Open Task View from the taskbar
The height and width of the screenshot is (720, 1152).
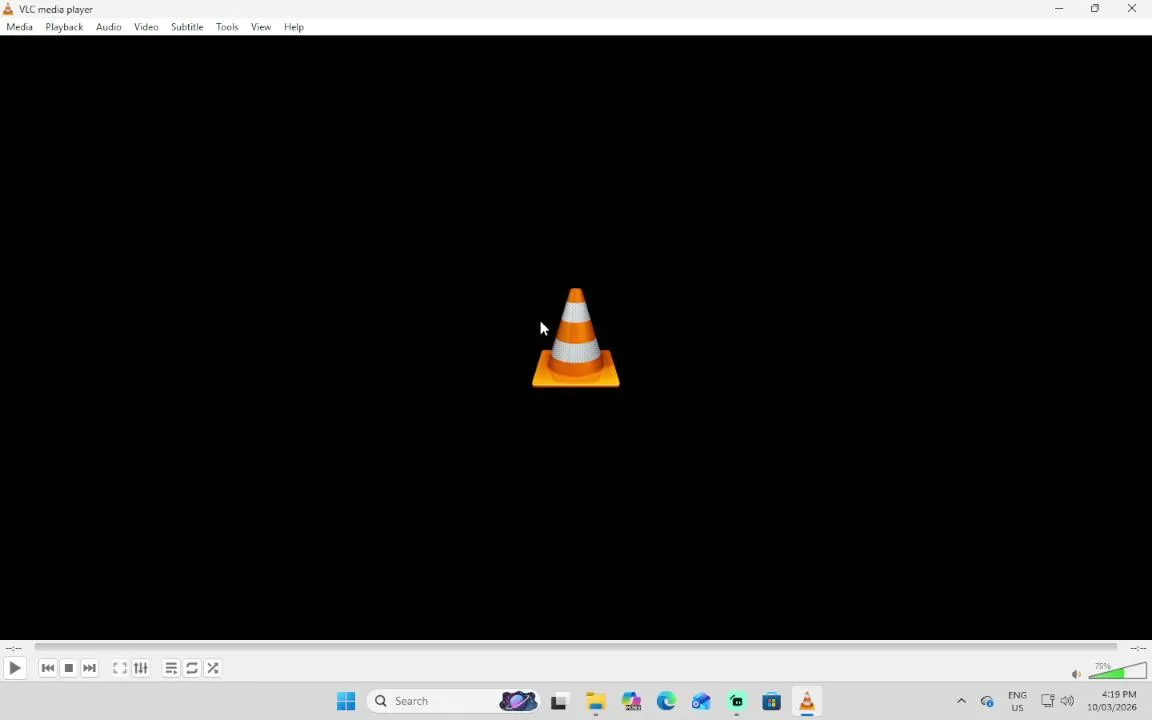tap(558, 701)
